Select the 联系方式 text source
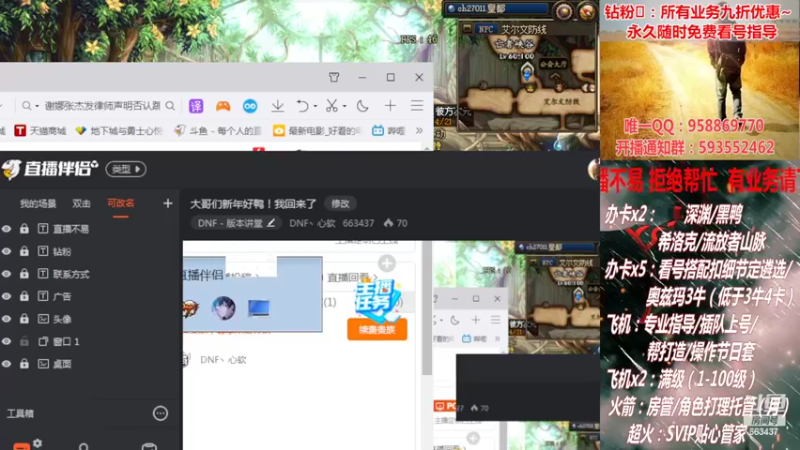This screenshot has height=450, width=800. pyautogui.click(x=71, y=274)
